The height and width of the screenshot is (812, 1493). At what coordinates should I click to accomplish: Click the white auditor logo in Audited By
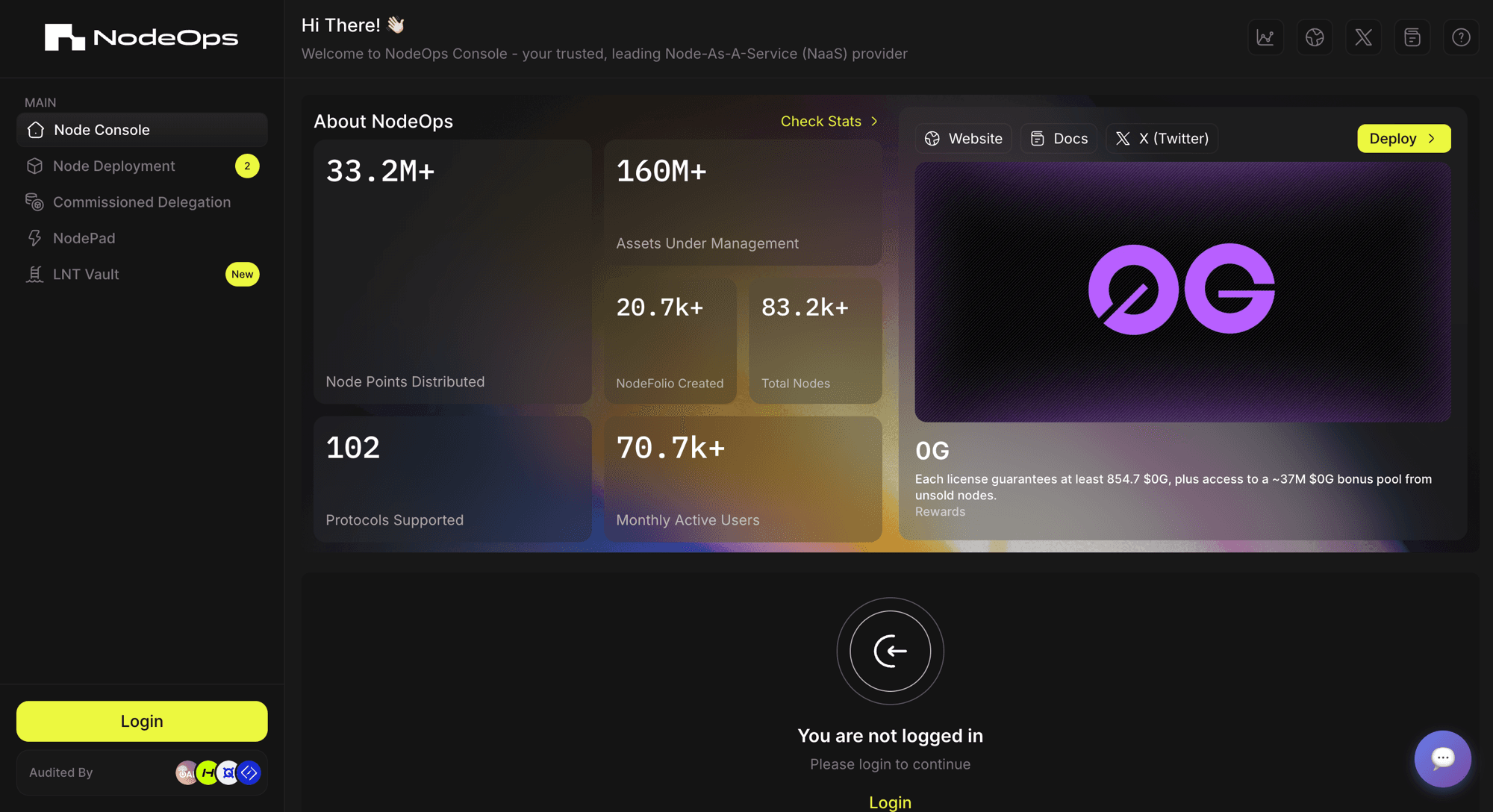pos(228,772)
